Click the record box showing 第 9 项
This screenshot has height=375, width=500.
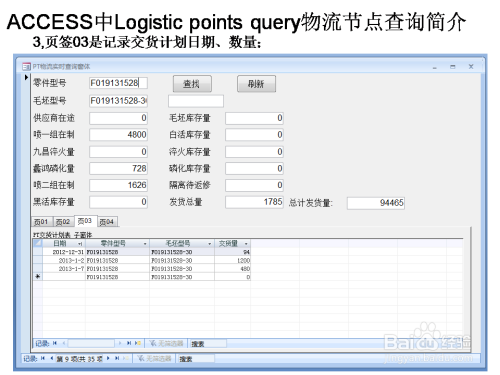tap(79, 359)
